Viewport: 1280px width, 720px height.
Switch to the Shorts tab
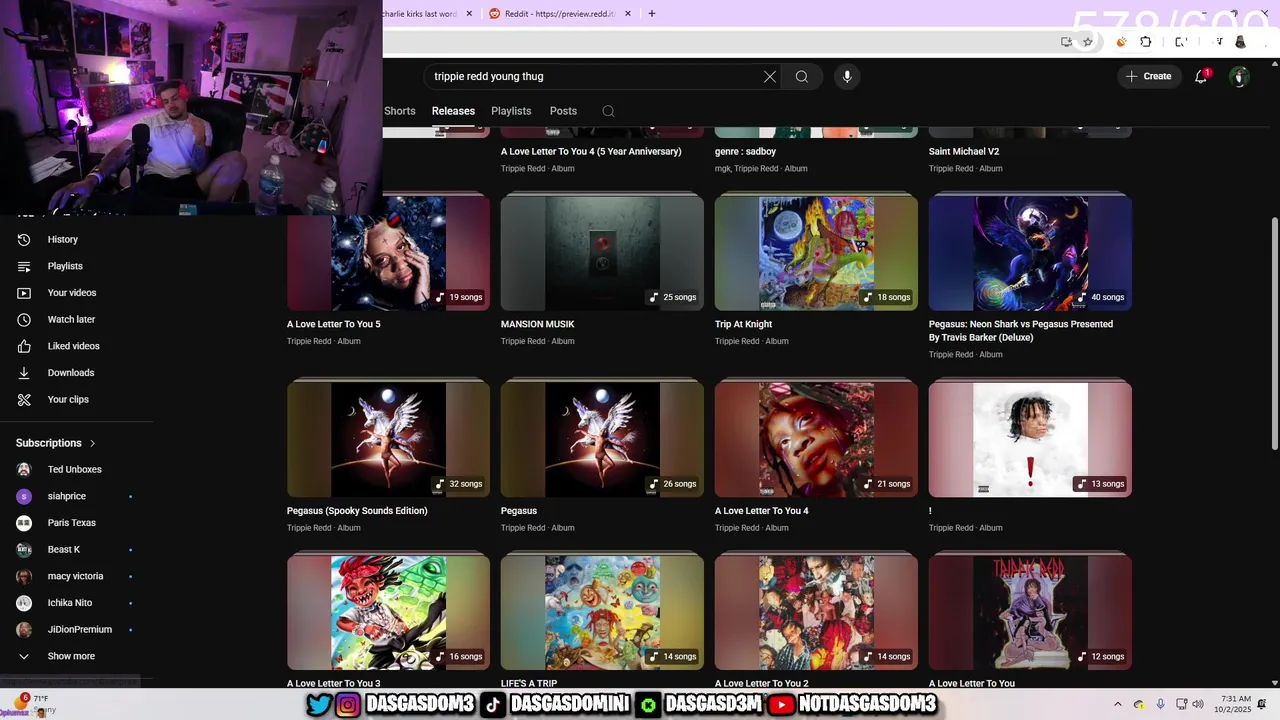pos(400,111)
